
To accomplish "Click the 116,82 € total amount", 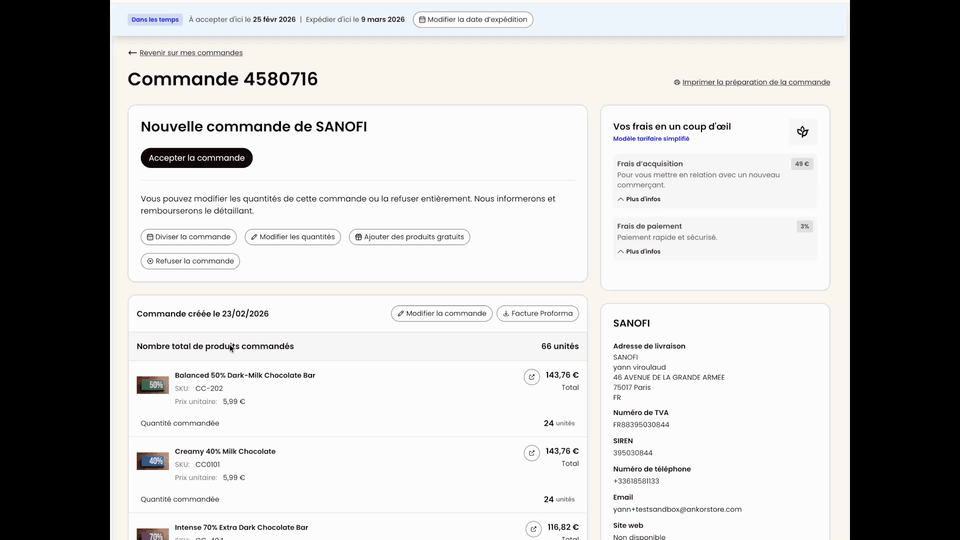I will [x=563, y=527].
